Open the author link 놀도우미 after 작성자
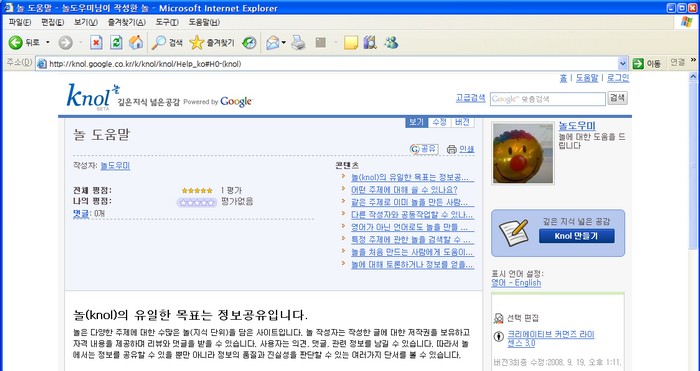The width and height of the screenshot is (700, 371). tap(115, 166)
